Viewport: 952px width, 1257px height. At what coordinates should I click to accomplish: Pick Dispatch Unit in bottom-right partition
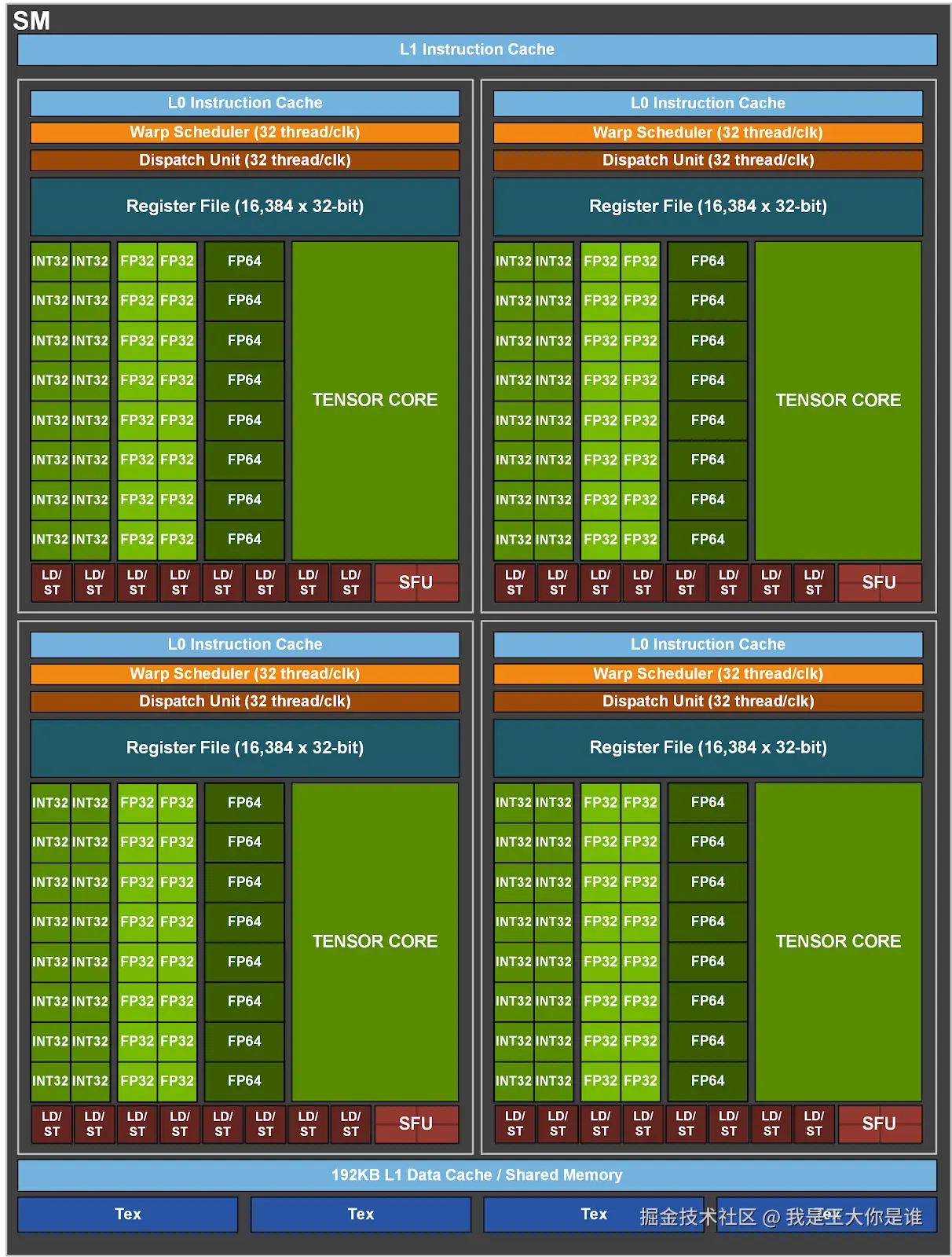(708, 701)
